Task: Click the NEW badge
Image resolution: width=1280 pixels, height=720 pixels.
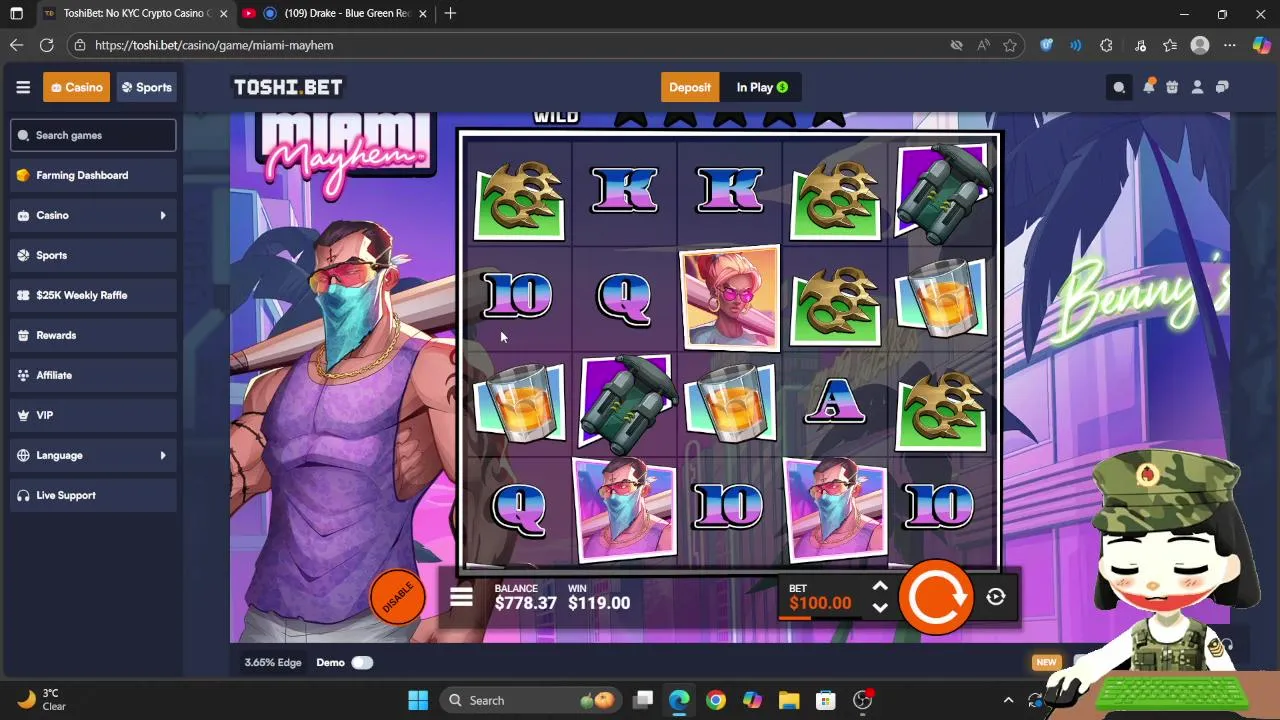Action: [1046, 662]
